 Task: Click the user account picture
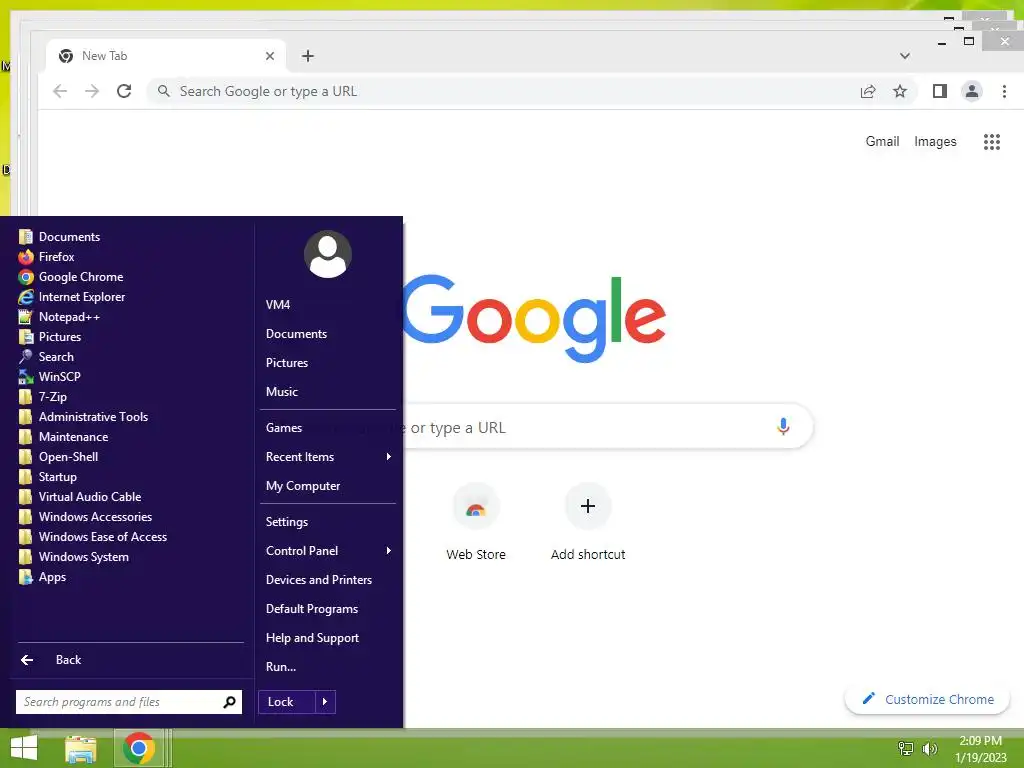(328, 254)
